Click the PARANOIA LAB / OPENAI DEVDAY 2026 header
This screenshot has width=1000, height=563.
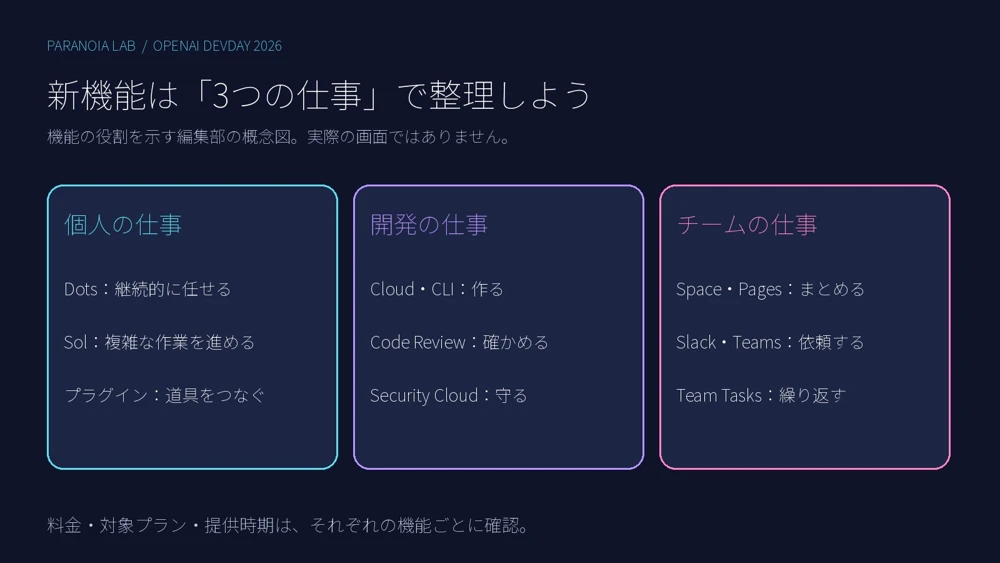click(165, 46)
